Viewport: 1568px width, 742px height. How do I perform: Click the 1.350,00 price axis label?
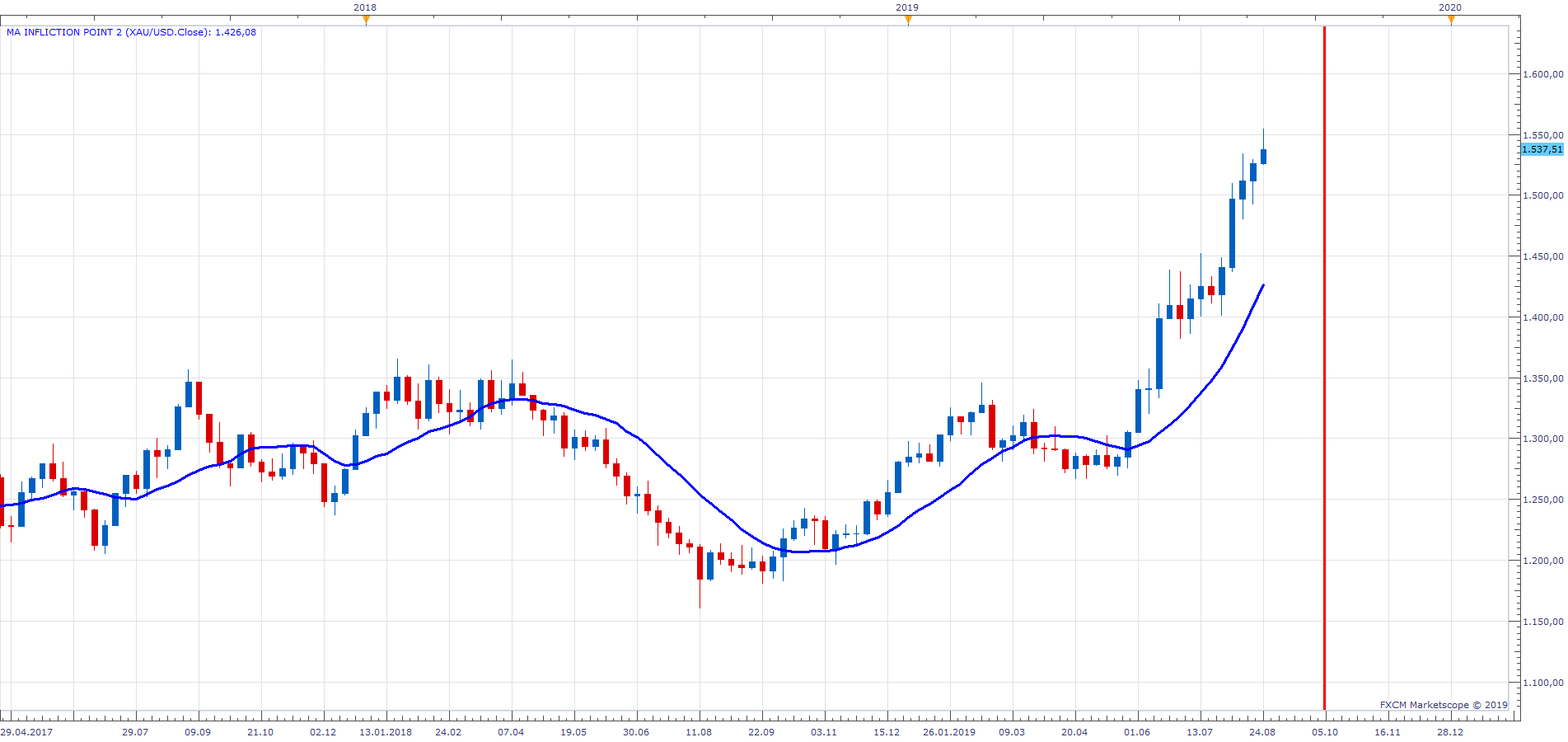click(1542, 378)
